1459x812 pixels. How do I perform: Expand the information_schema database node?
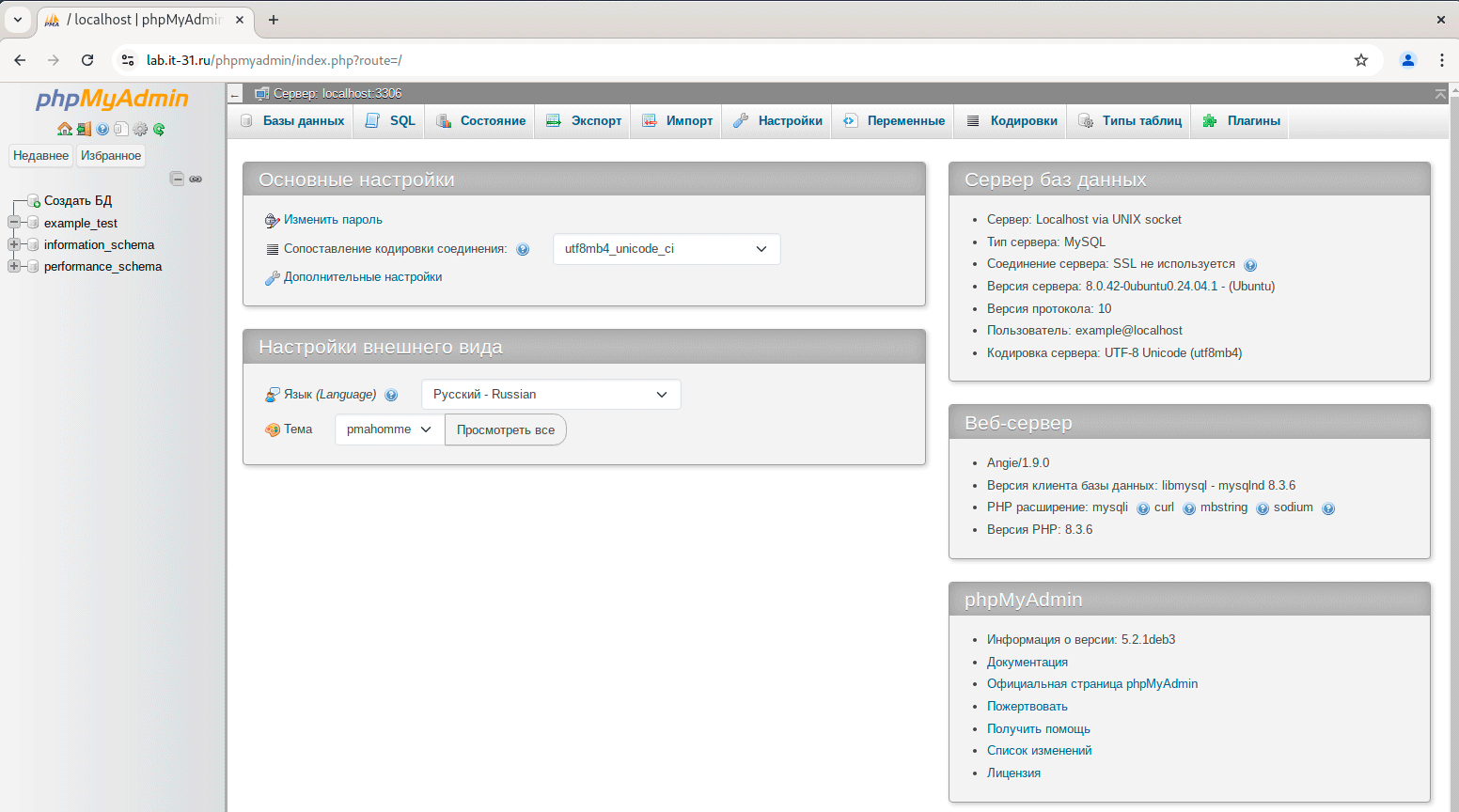pyautogui.click(x=14, y=244)
